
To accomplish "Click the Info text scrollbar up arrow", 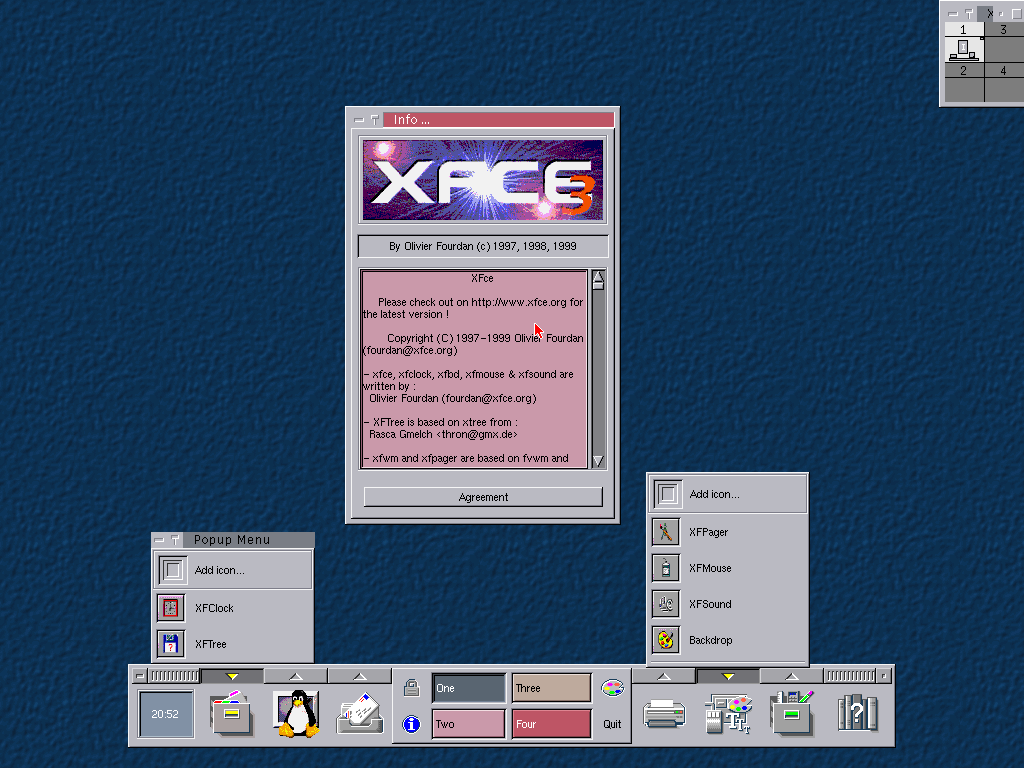I will [x=598, y=277].
